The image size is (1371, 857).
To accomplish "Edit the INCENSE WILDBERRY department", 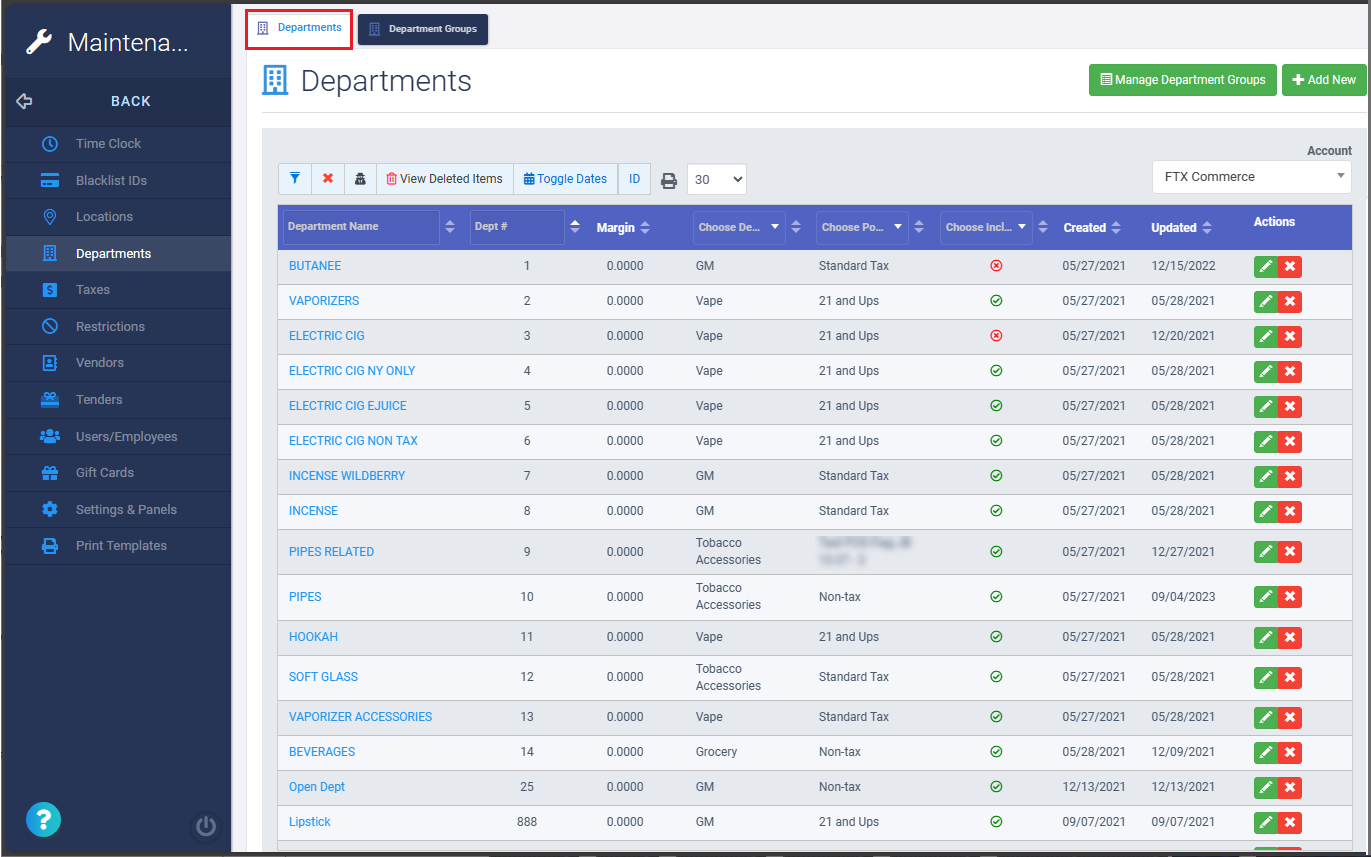I will tap(1266, 476).
